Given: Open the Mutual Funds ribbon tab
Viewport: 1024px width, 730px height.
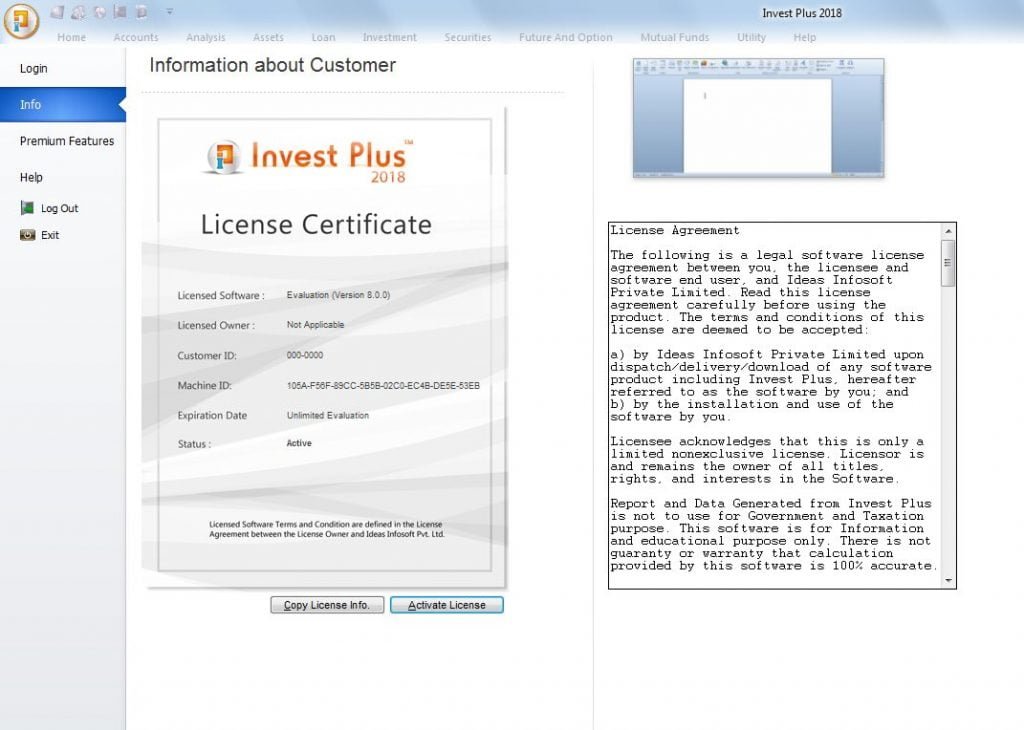Looking at the screenshot, I should tap(675, 37).
